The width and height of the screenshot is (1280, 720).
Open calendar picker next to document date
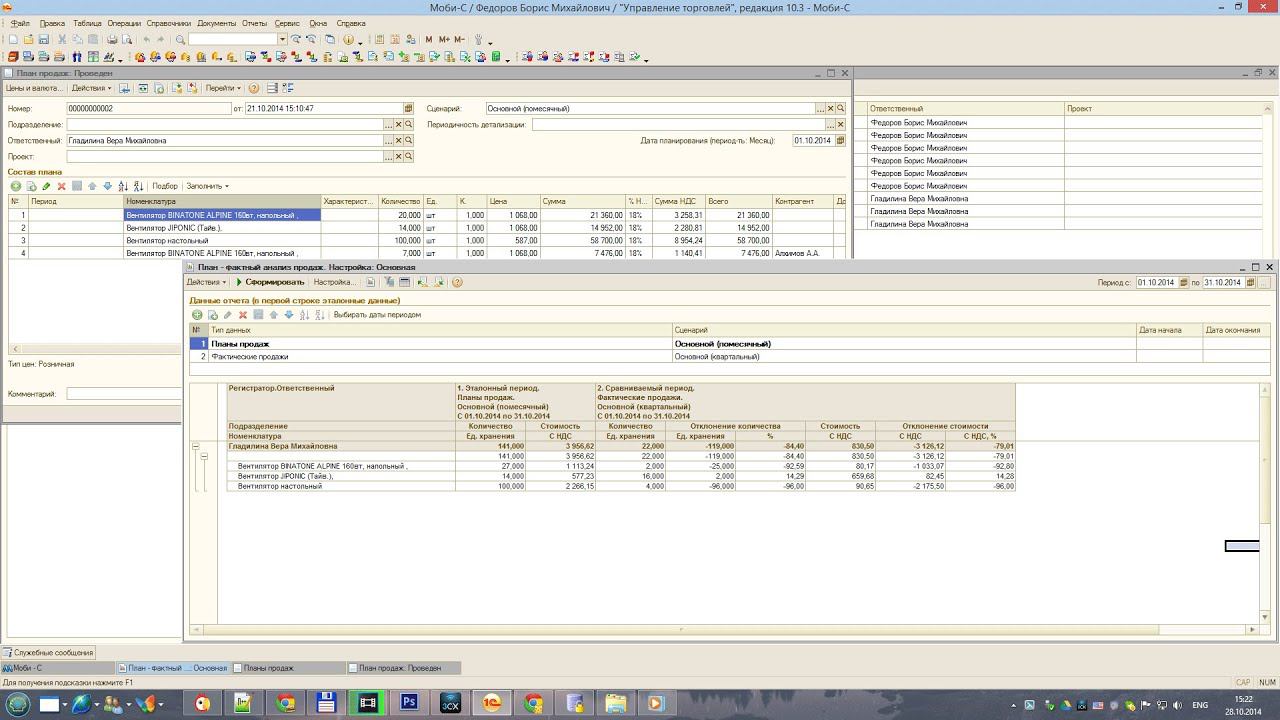408,108
